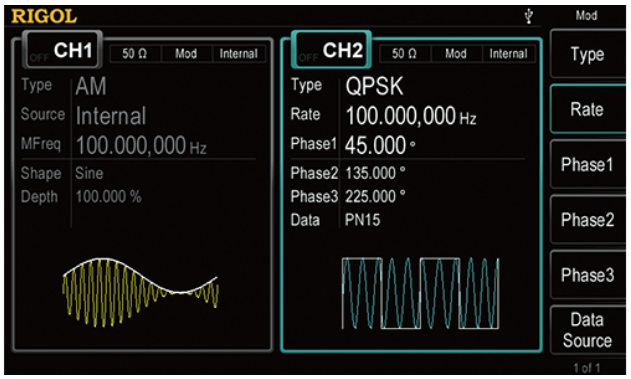631x379 pixels.
Task: Click the RIGOL logo
Action: (44, 16)
